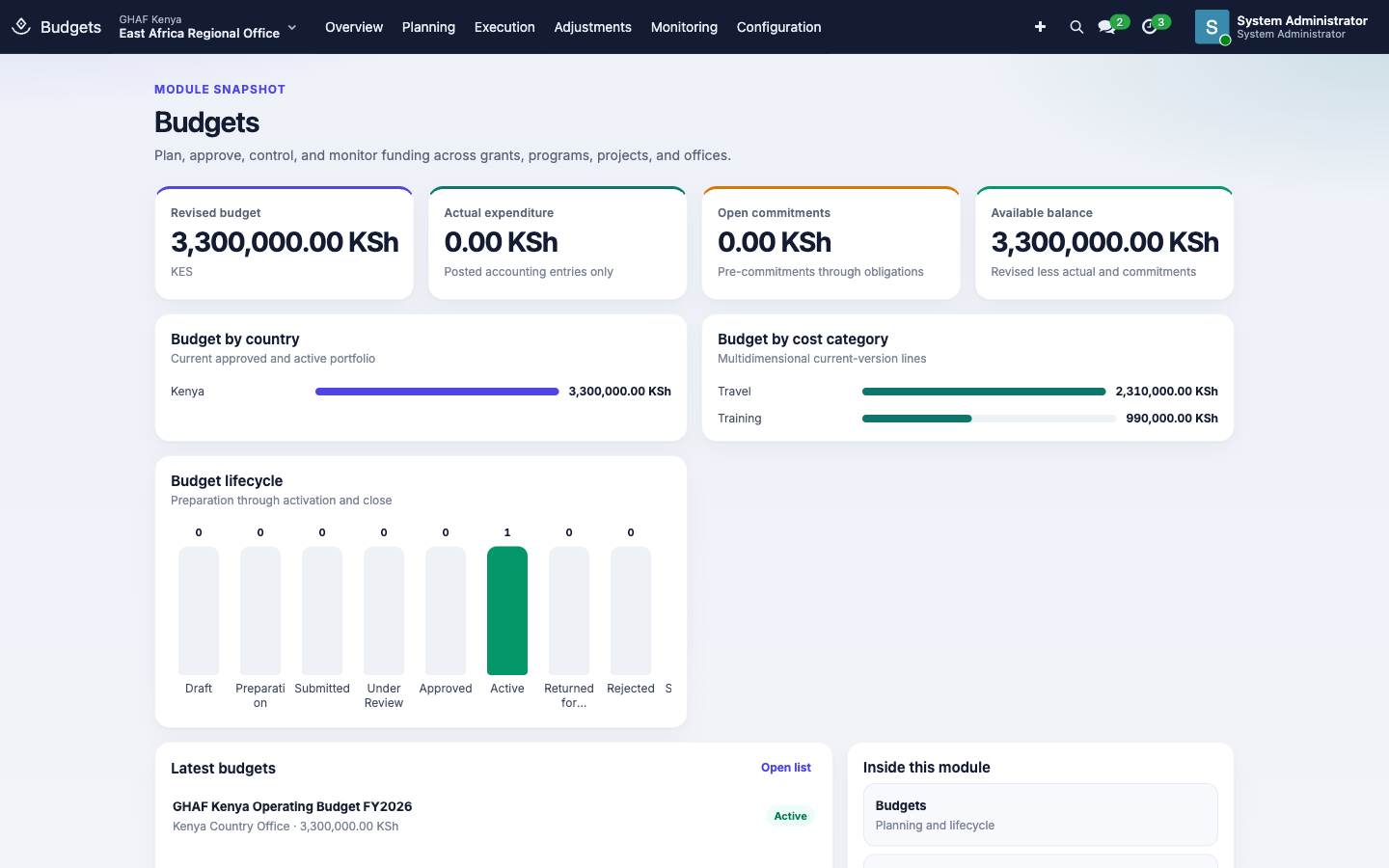Click the Draft lifecycle bar
Viewport: 1389px width, 868px height.
tap(199, 610)
